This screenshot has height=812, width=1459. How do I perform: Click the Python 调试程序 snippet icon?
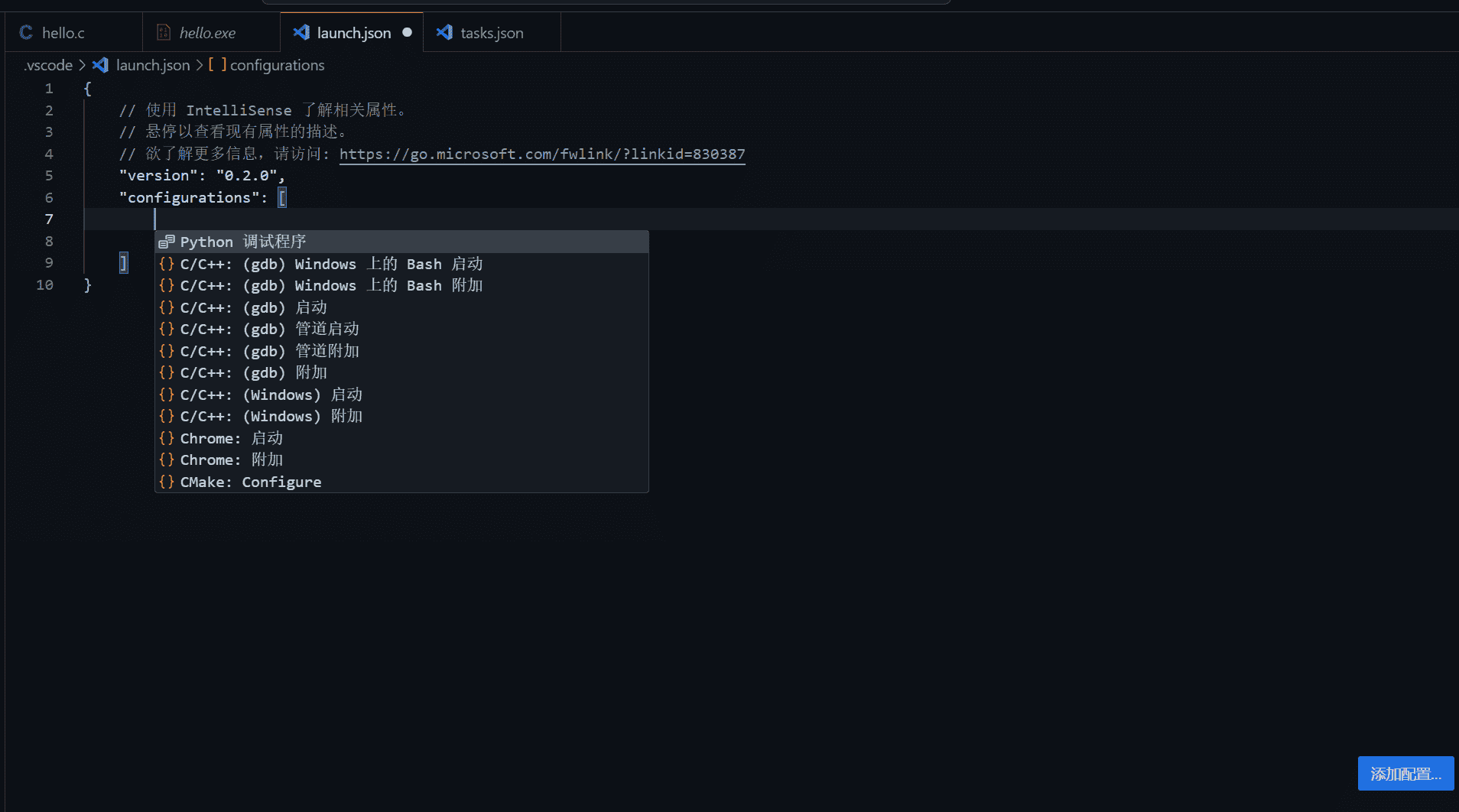click(167, 242)
